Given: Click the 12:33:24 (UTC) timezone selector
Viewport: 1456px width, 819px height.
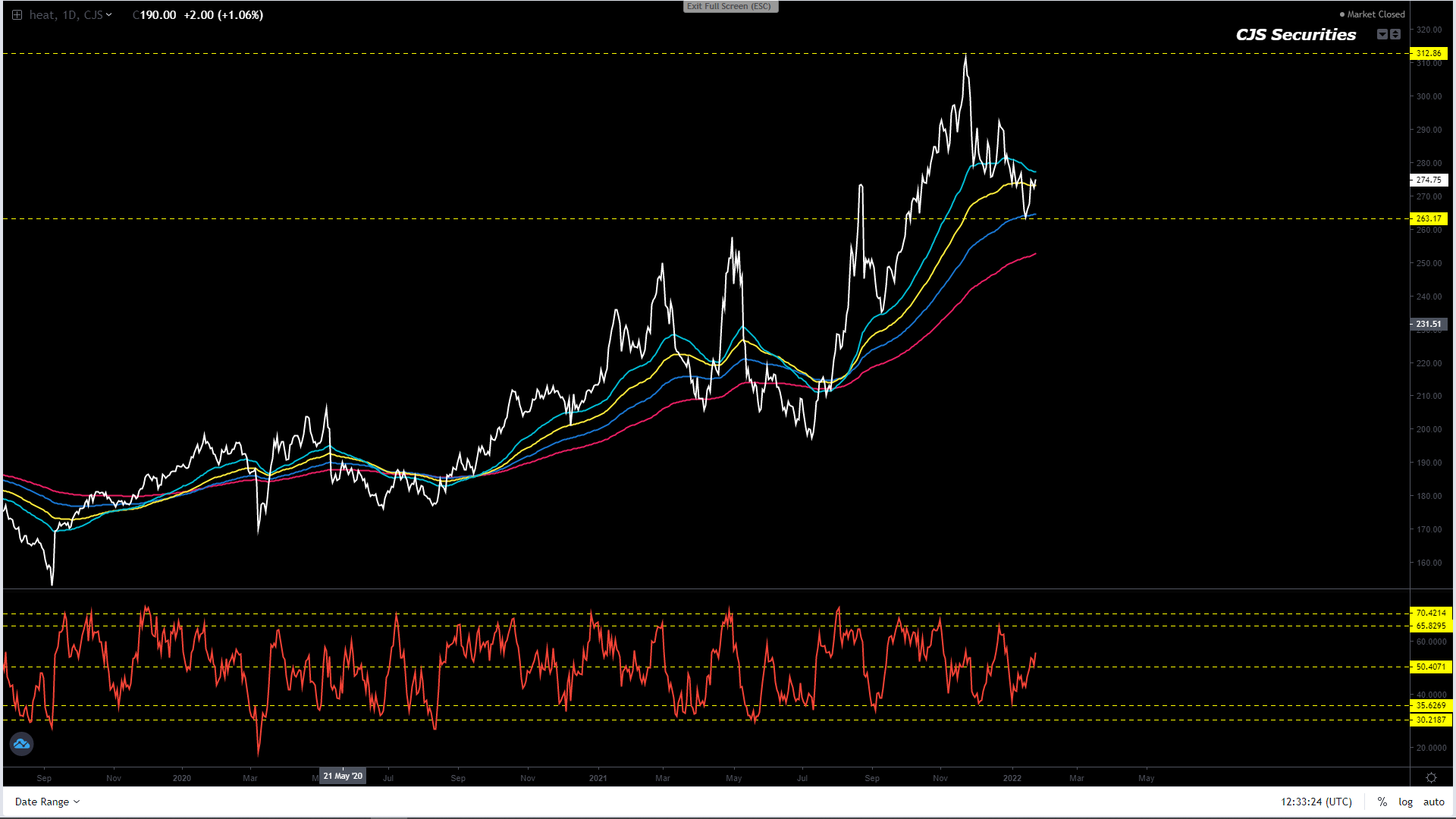Looking at the screenshot, I should (1316, 802).
